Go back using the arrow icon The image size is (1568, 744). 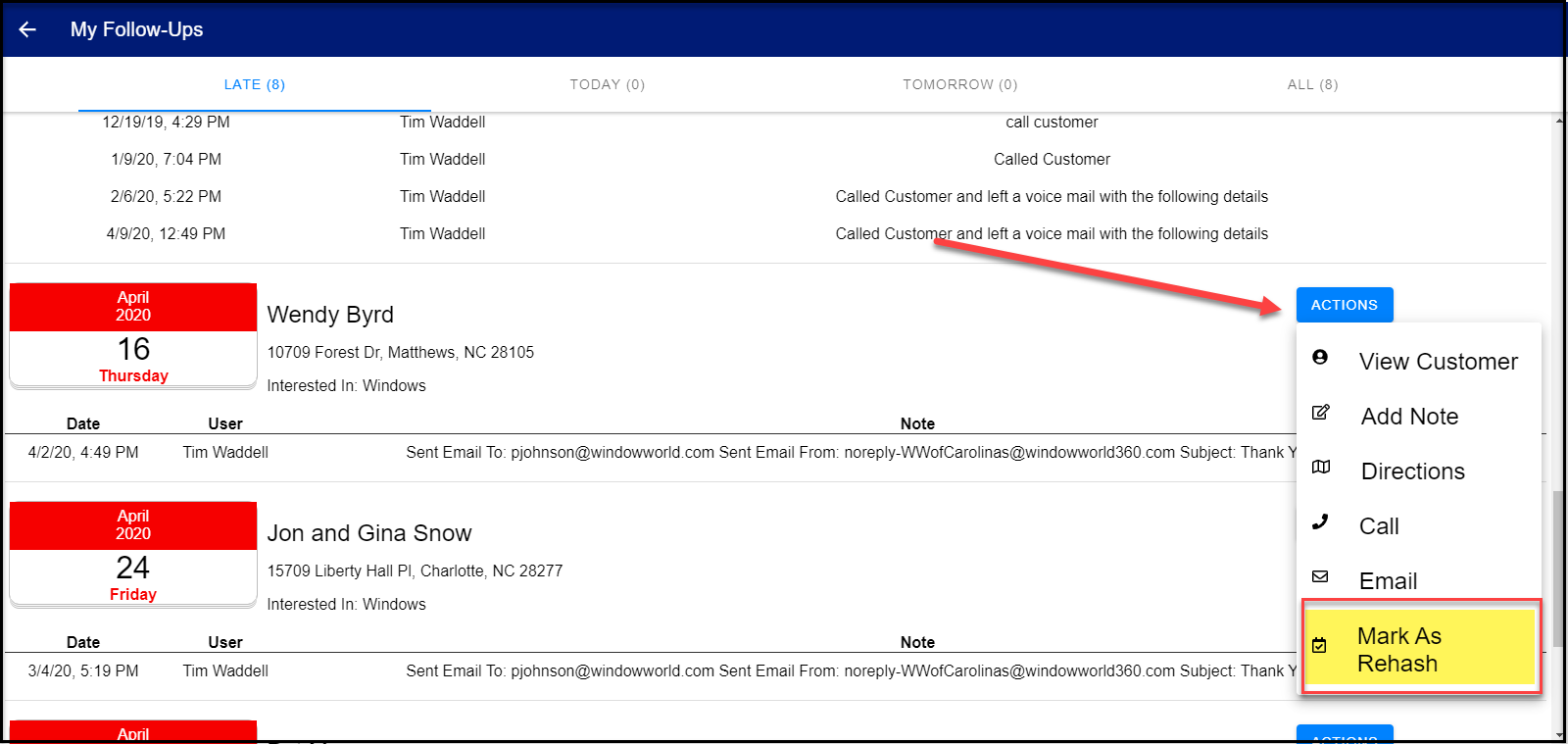tap(27, 29)
